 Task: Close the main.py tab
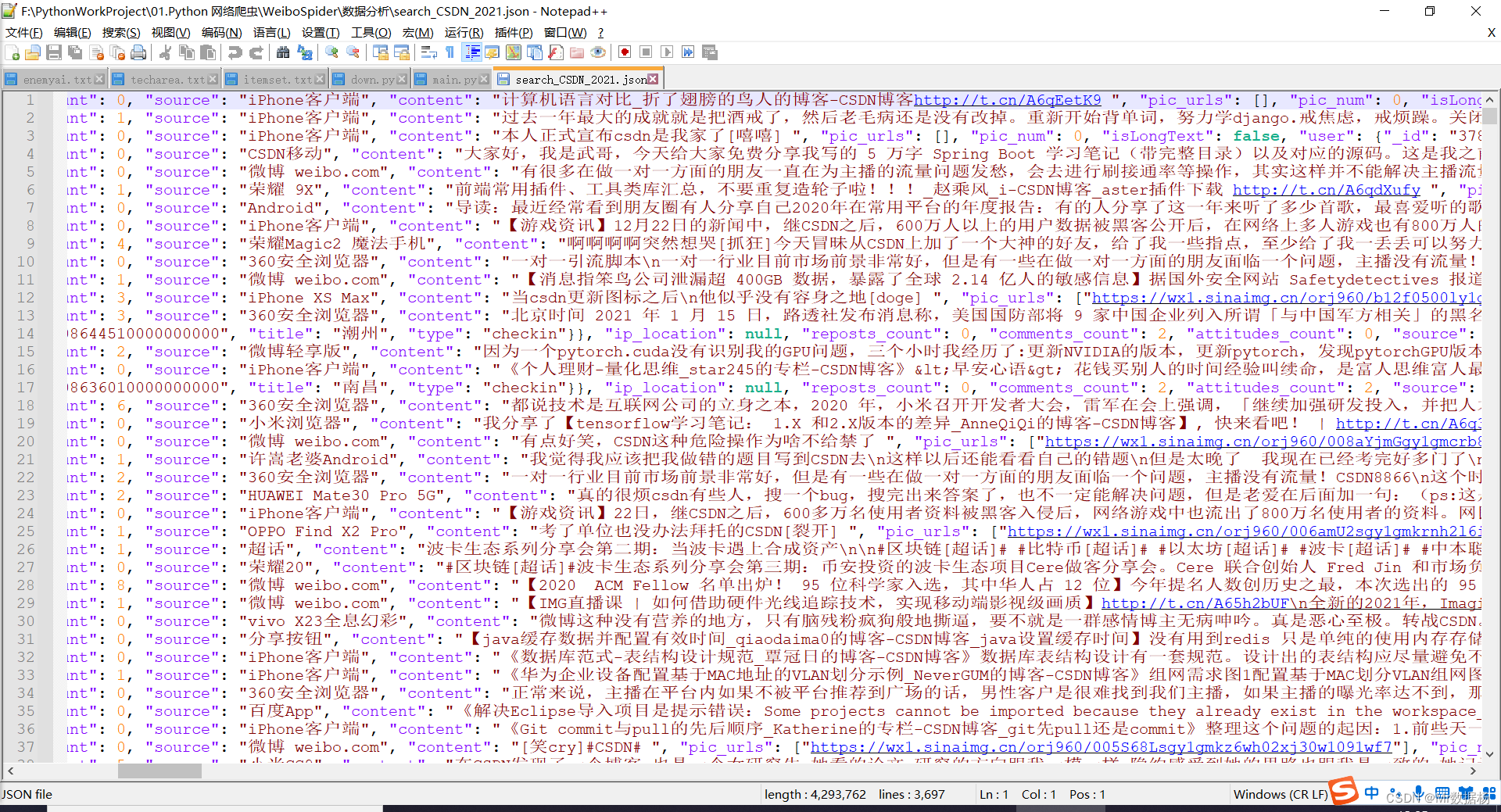[484, 80]
